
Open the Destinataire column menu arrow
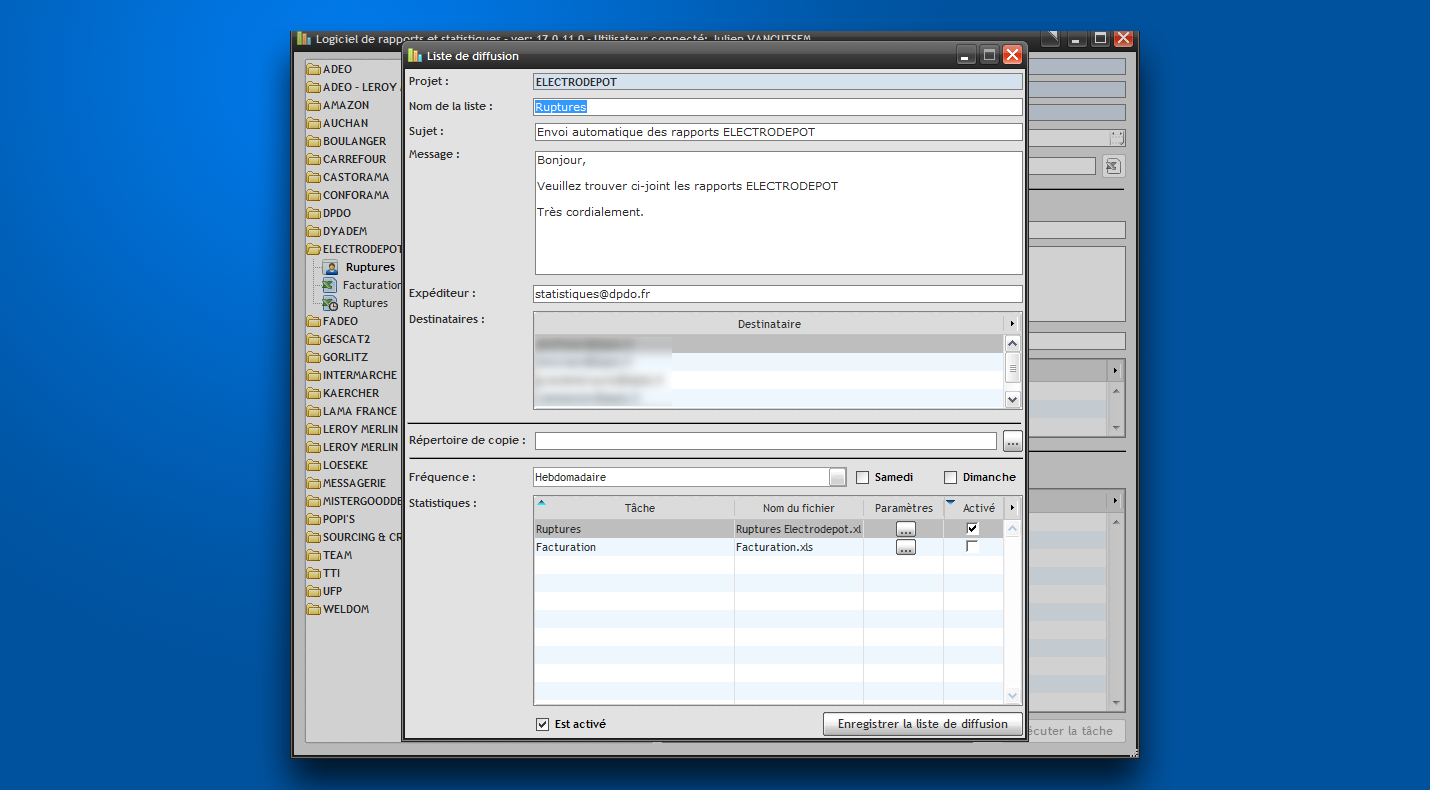[1012, 324]
